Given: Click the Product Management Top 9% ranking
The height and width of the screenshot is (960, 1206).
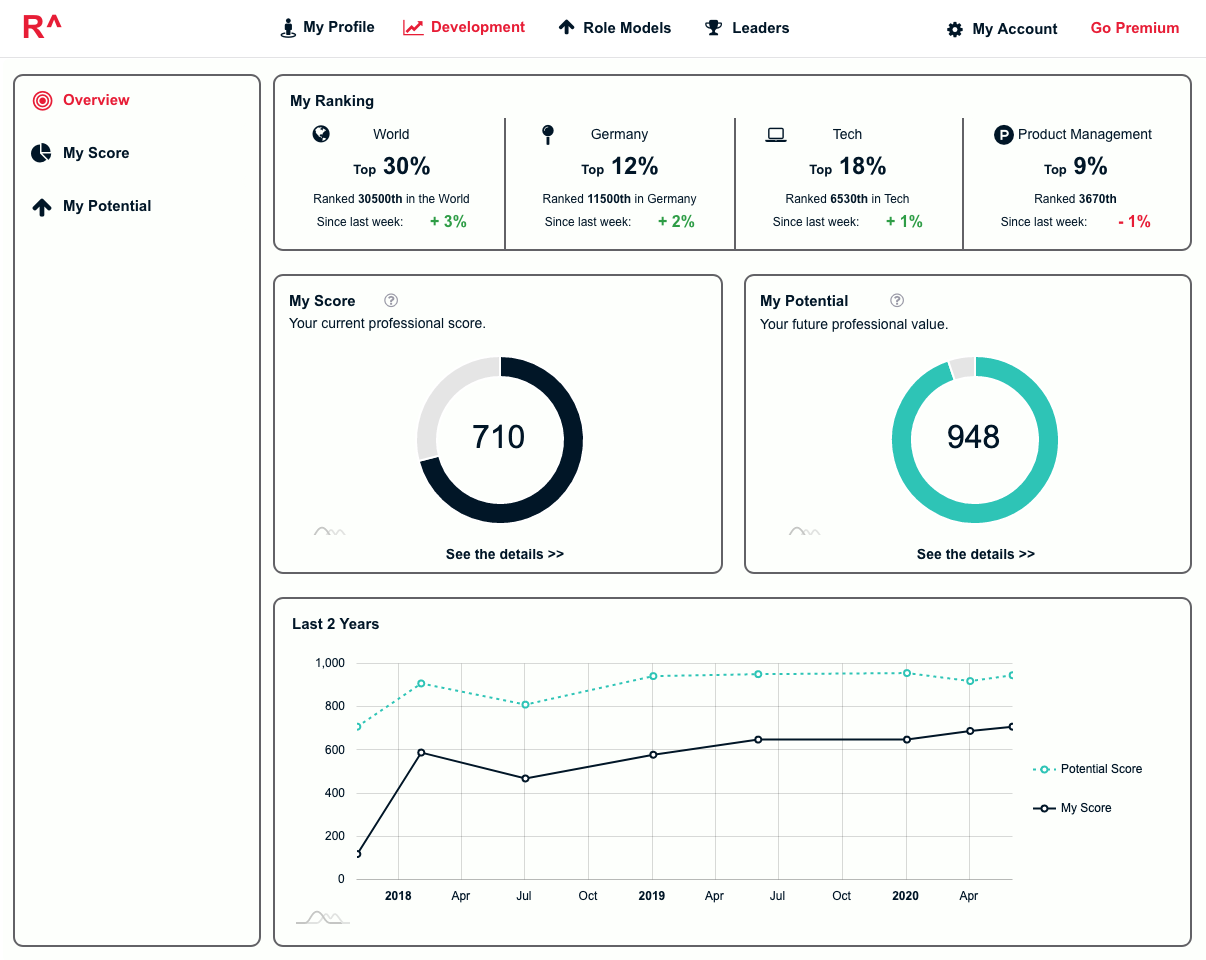Looking at the screenshot, I should [1076, 167].
